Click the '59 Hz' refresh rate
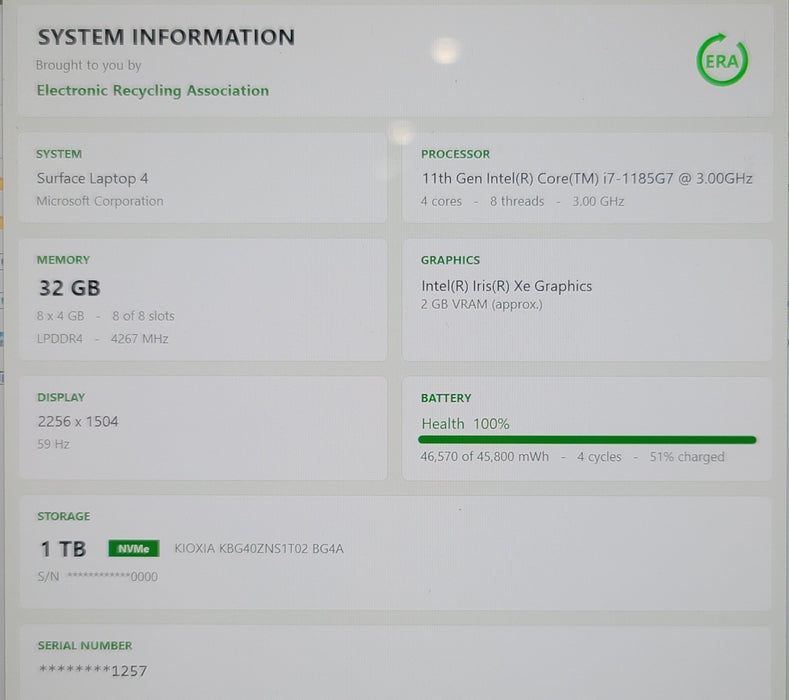This screenshot has height=700, width=789. tap(53, 444)
